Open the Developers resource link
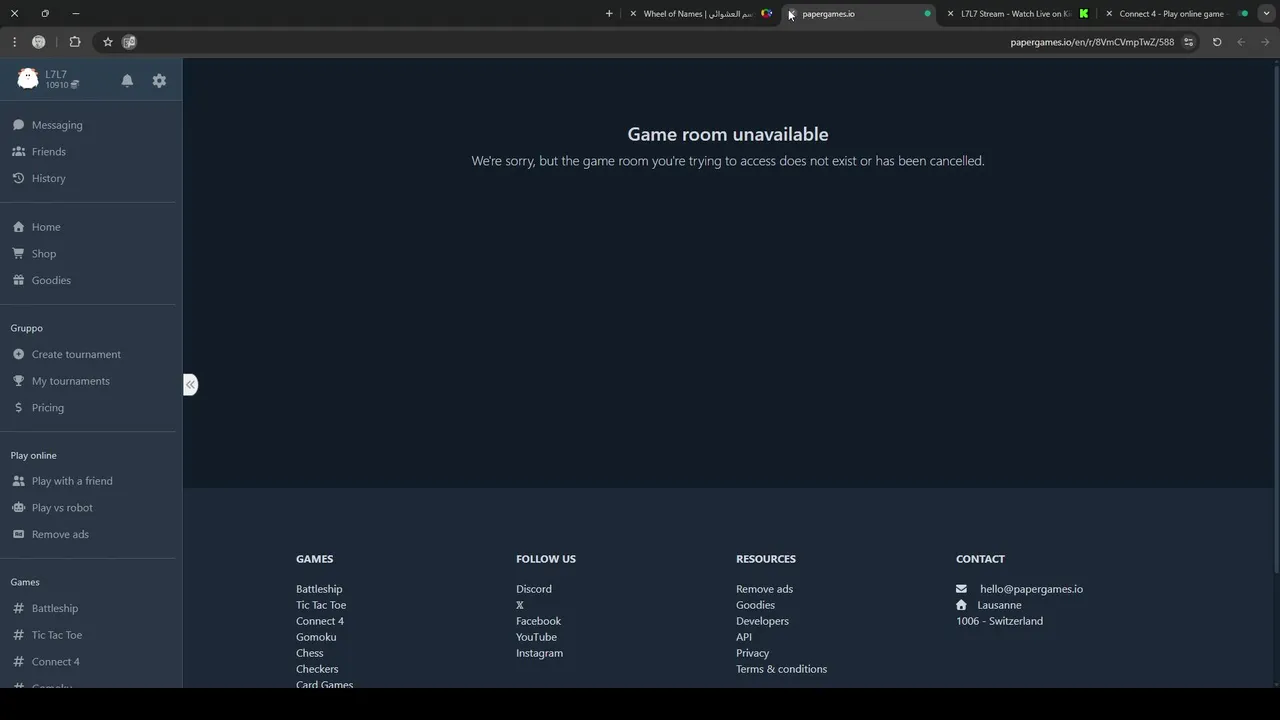The image size is (1280, 720). 762,621
